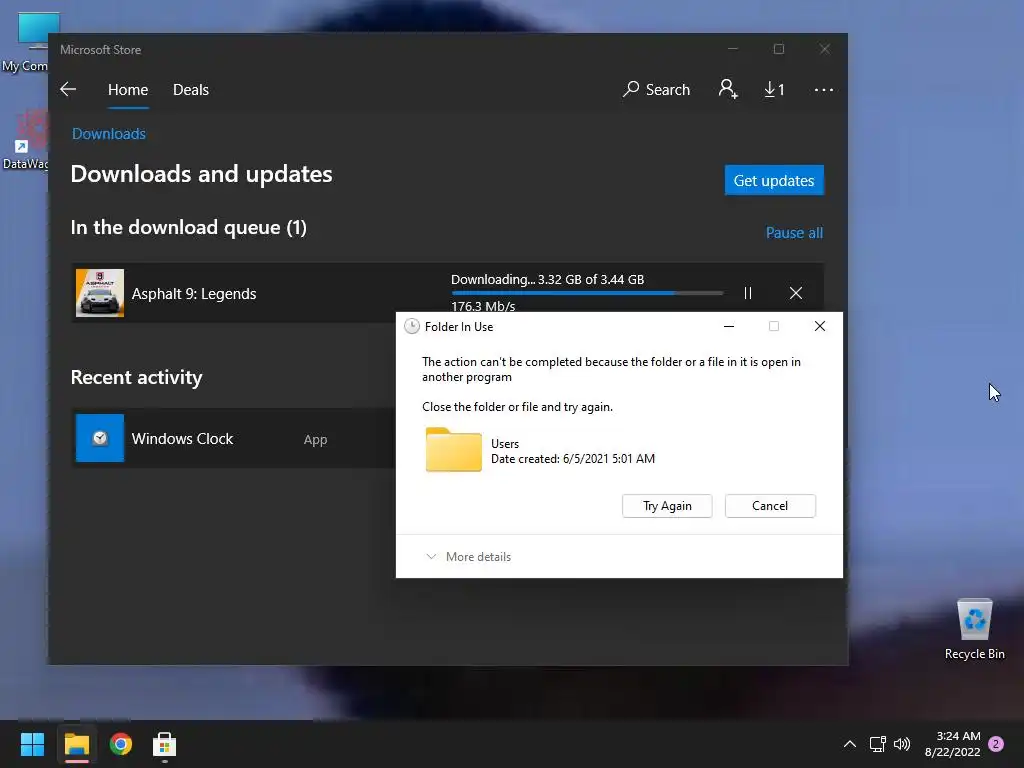This screenshot has width=1024, height=768.
Task: Open the account sign-in icon
Action: [728, 89]
